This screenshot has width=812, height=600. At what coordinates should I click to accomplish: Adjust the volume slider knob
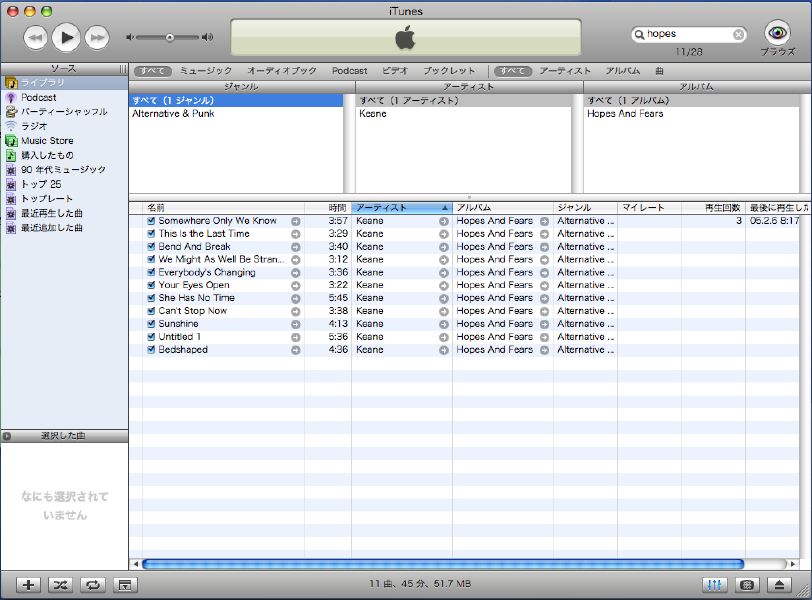[170, 37]
